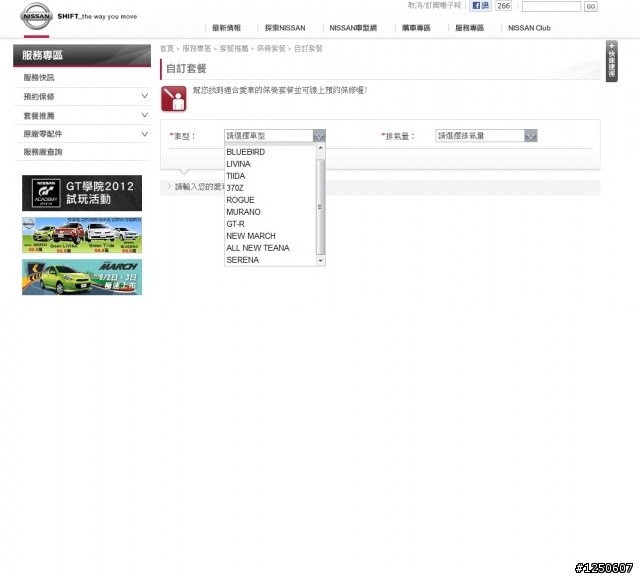Click 套餐推薦 in the breadcrumb
The height and width of the screenshot is (576, 640).
click(234, 49)
